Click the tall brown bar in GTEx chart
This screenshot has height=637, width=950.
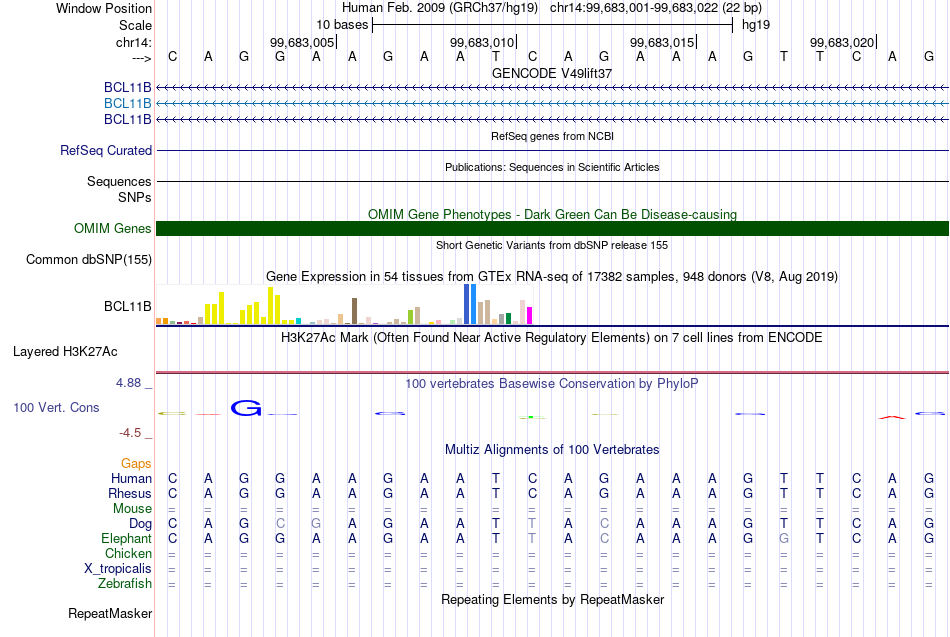click(x=354, y=311)
